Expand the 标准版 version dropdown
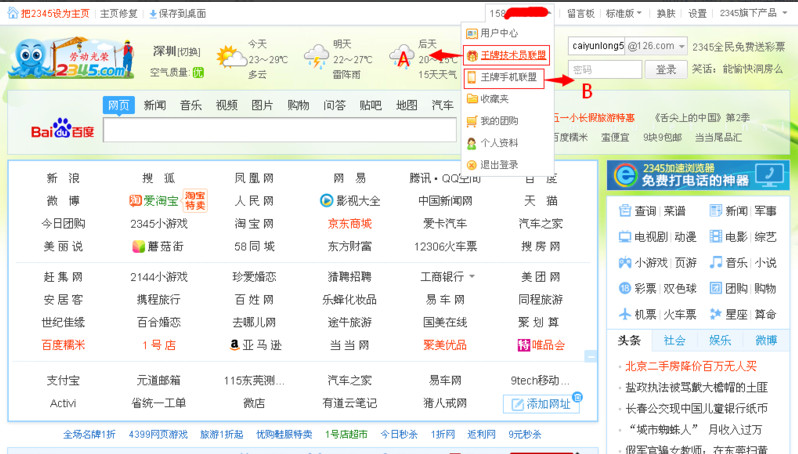The height and width of the screenshot is (454, 798). (623, 13)
